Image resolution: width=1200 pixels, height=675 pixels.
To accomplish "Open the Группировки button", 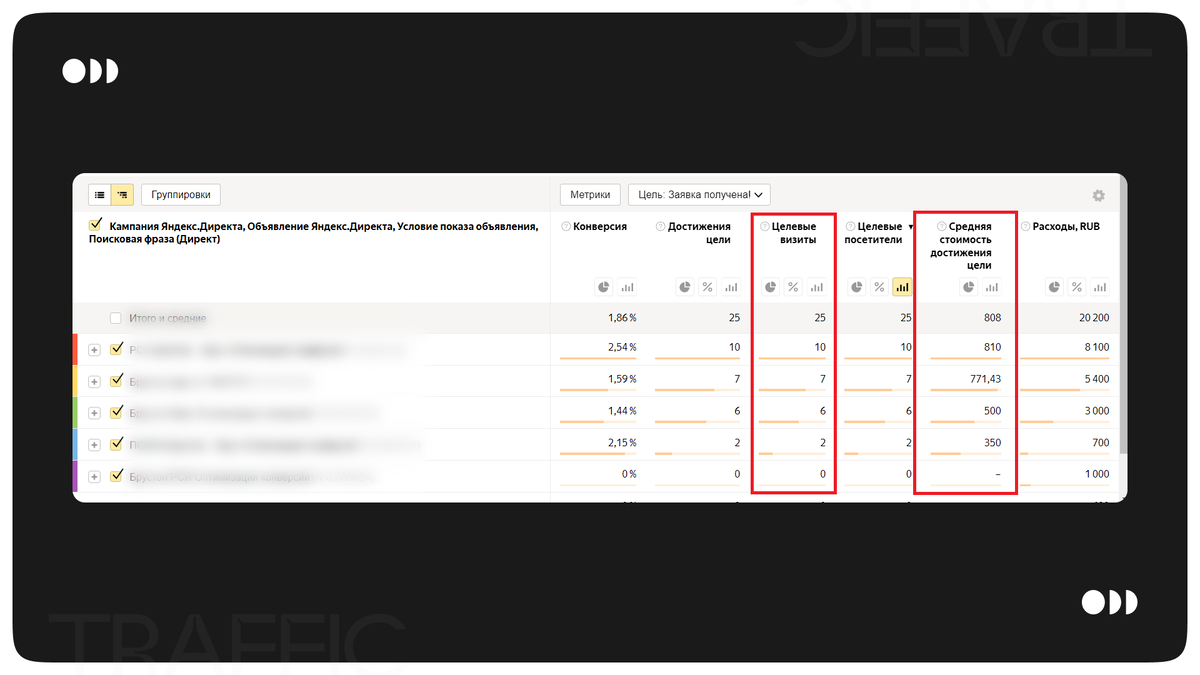I will (181, 195).
